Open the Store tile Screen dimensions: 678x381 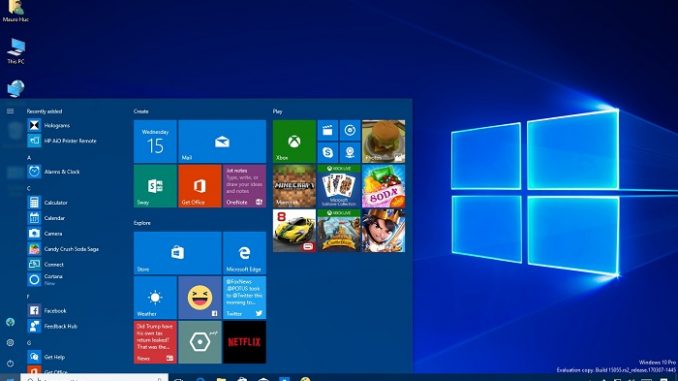tap(177, 253)
